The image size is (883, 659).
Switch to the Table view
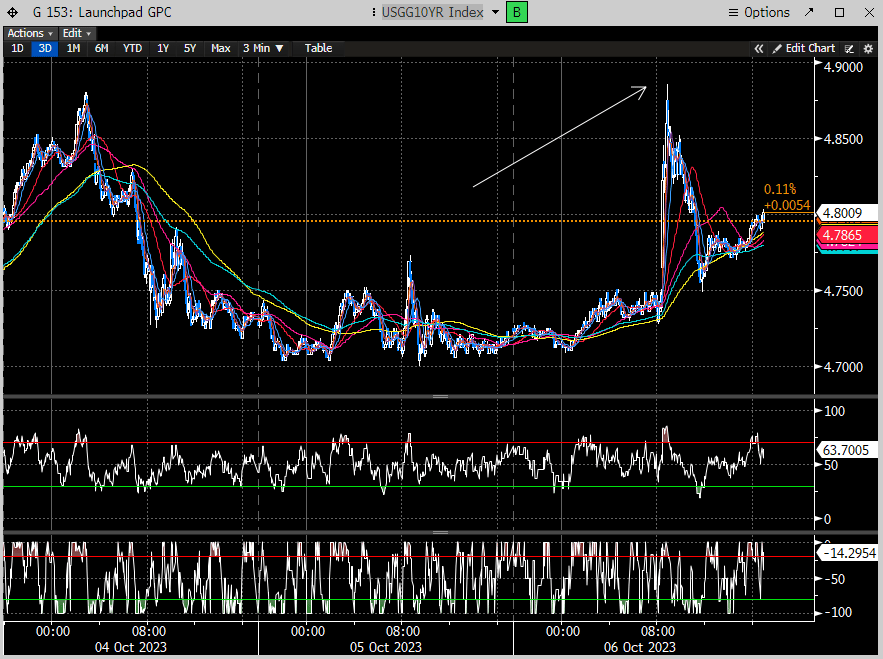[x=318, y=48]
